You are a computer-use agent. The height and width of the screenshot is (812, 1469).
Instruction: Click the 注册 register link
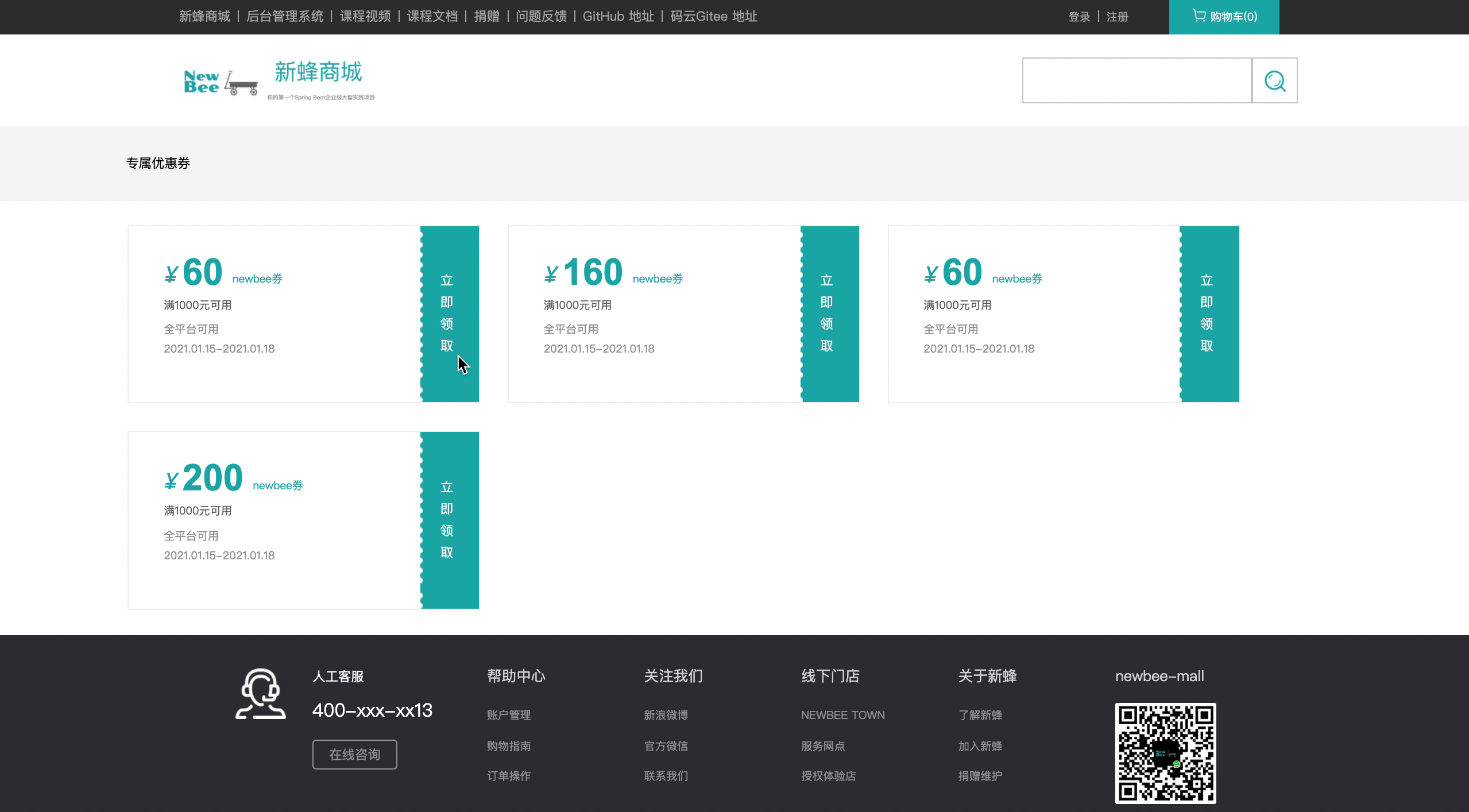pos(1117,17)
